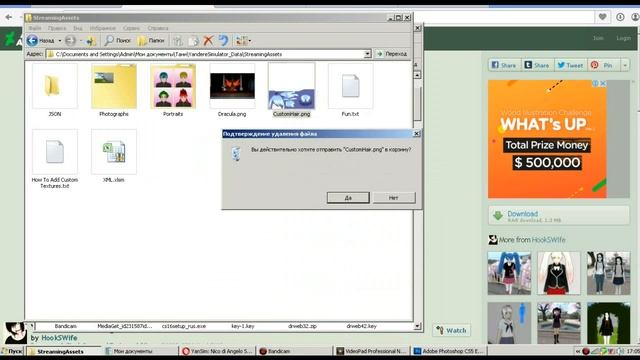Open the Вид menu

coord(78,28)
